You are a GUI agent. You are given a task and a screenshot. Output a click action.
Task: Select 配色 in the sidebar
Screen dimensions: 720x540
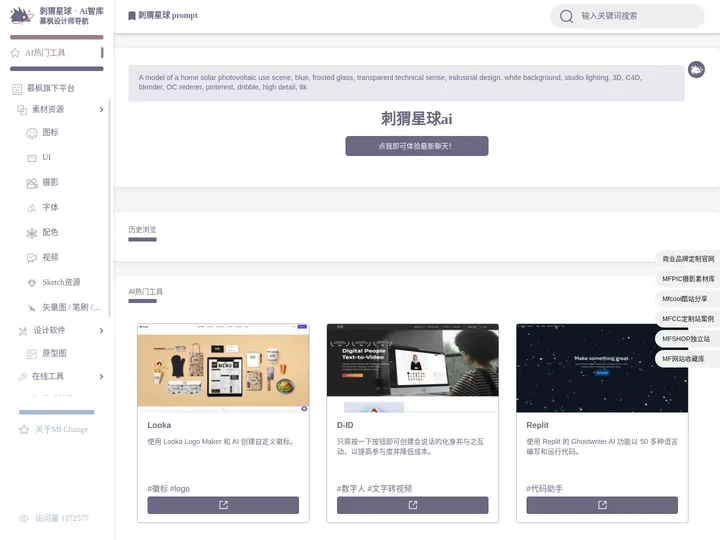coord(50,232)
